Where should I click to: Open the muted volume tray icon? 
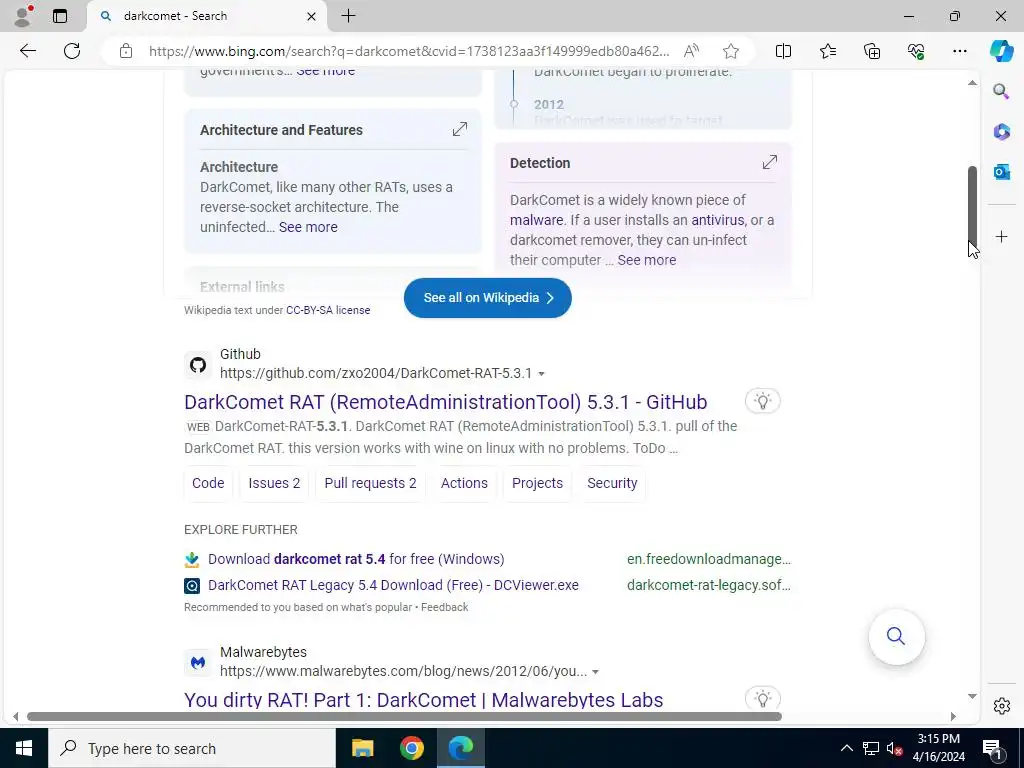tap(894, 748)
